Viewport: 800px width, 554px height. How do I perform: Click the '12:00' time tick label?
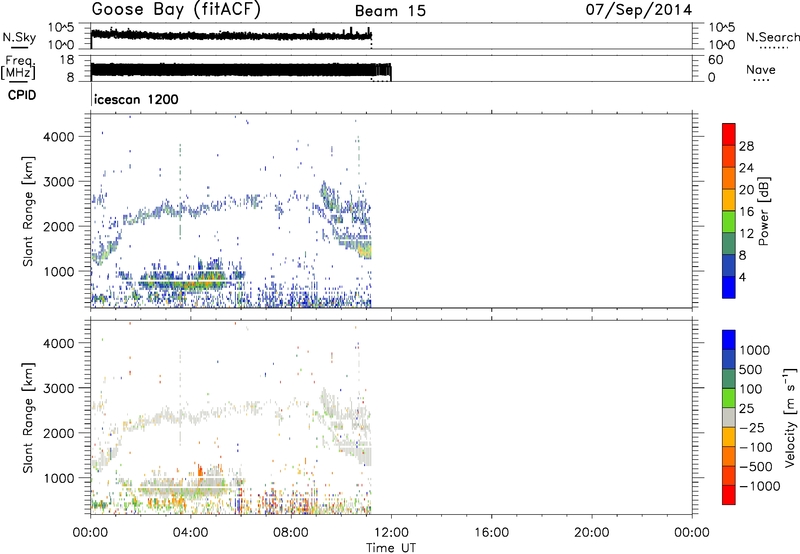click(391, 533)
